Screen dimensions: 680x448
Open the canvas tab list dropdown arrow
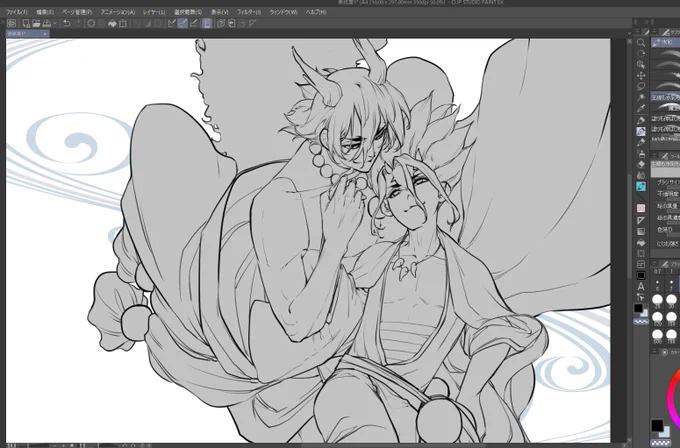pyautogui.click(x=629, y=33)
